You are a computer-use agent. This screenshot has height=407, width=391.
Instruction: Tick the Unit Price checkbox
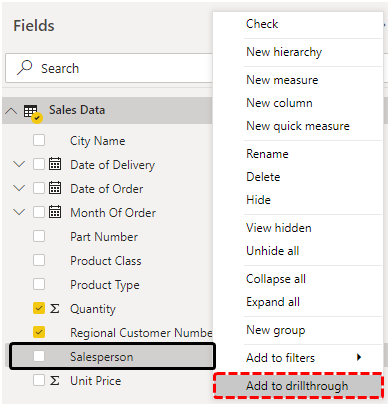click(39, 380)
